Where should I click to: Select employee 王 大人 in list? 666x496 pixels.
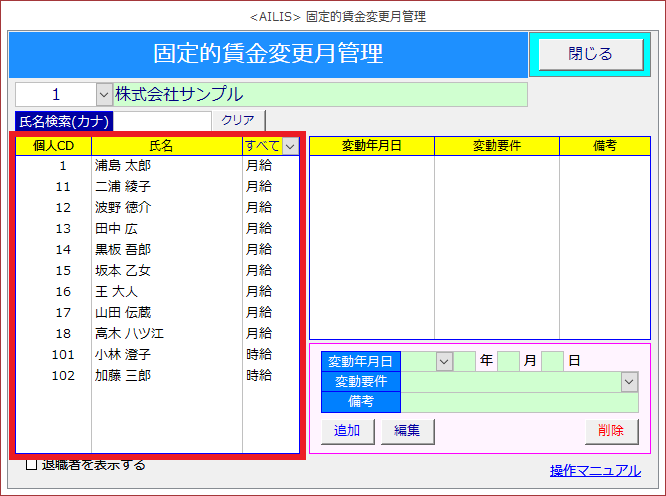[x=115, y=291]
